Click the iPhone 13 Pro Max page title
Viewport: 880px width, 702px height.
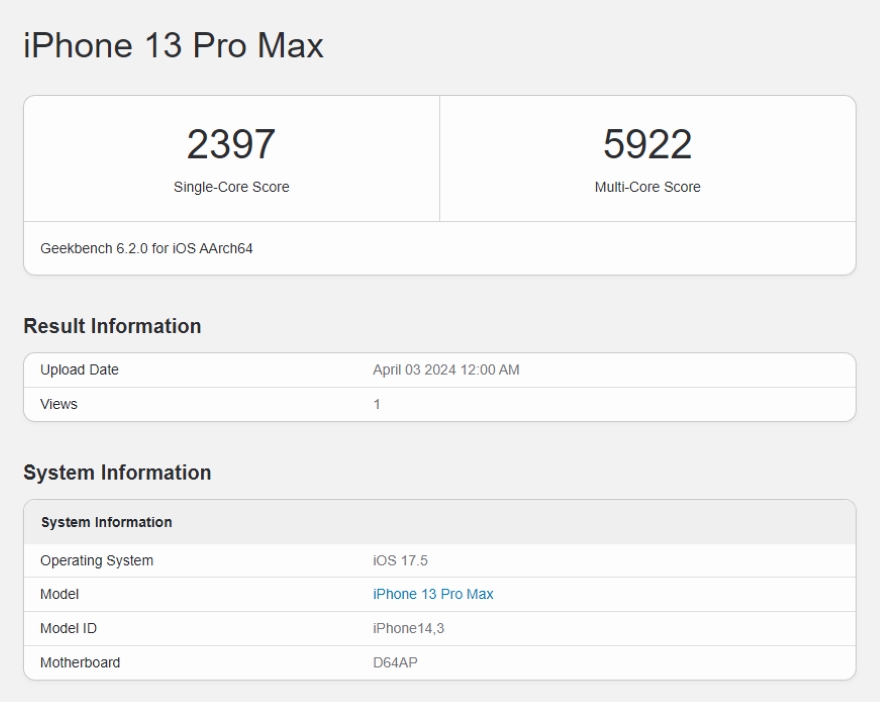173,45
